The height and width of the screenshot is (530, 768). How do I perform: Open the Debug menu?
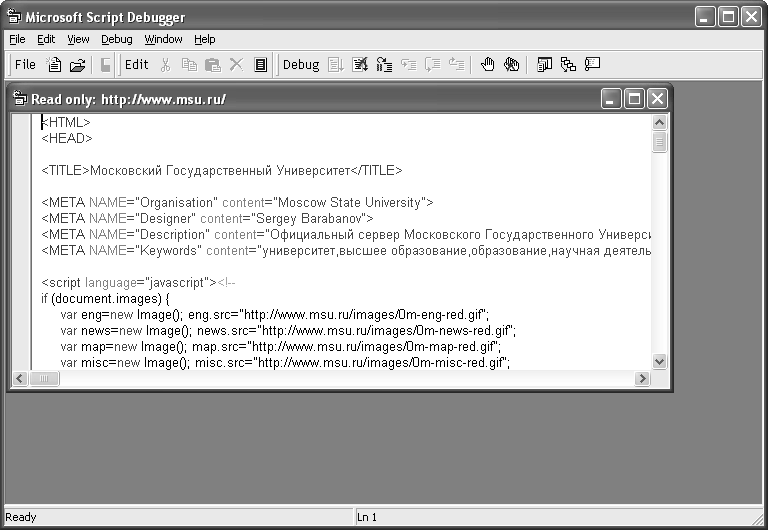point(117,39)
